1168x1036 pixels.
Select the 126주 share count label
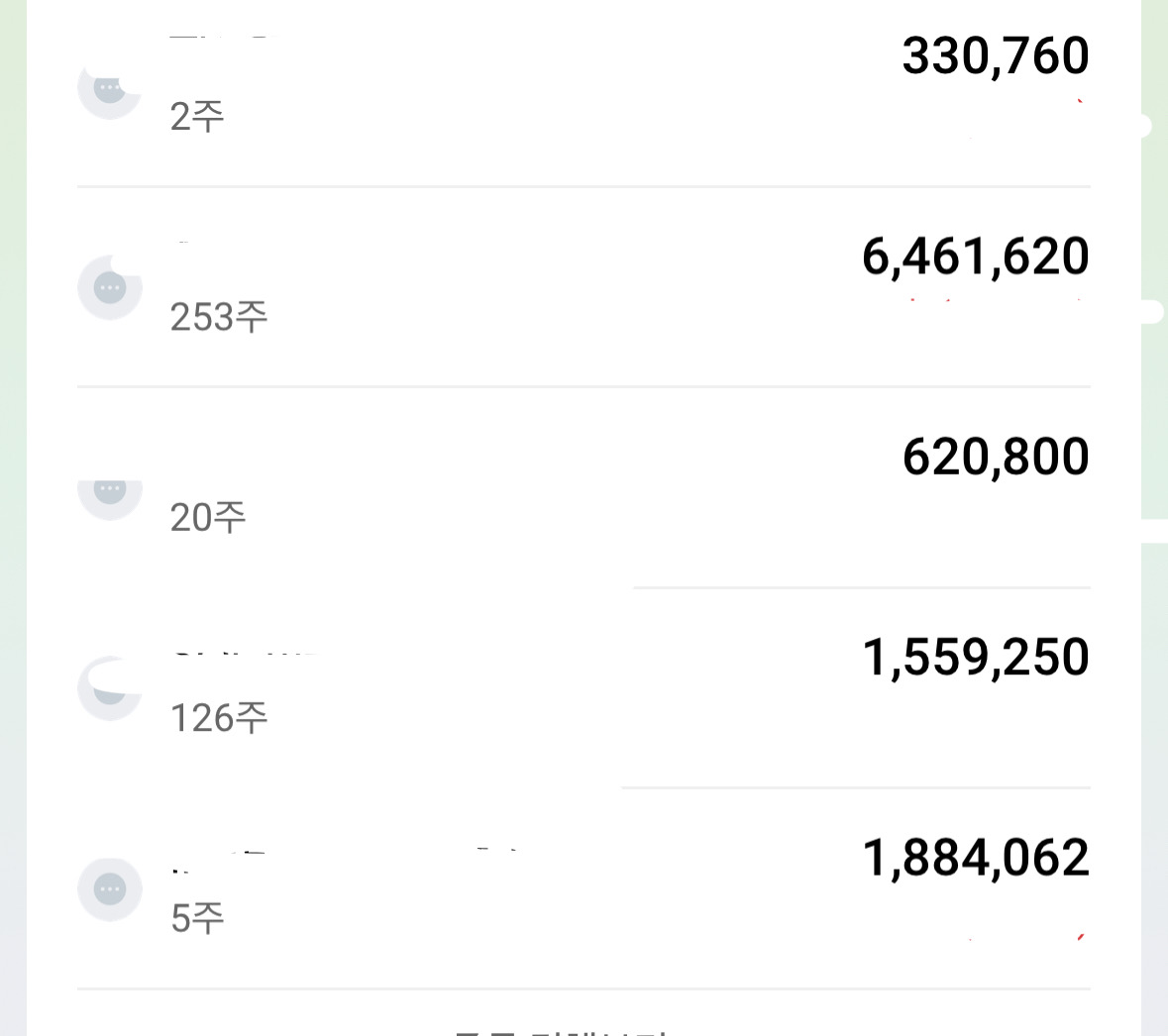(x=219, y=718)
